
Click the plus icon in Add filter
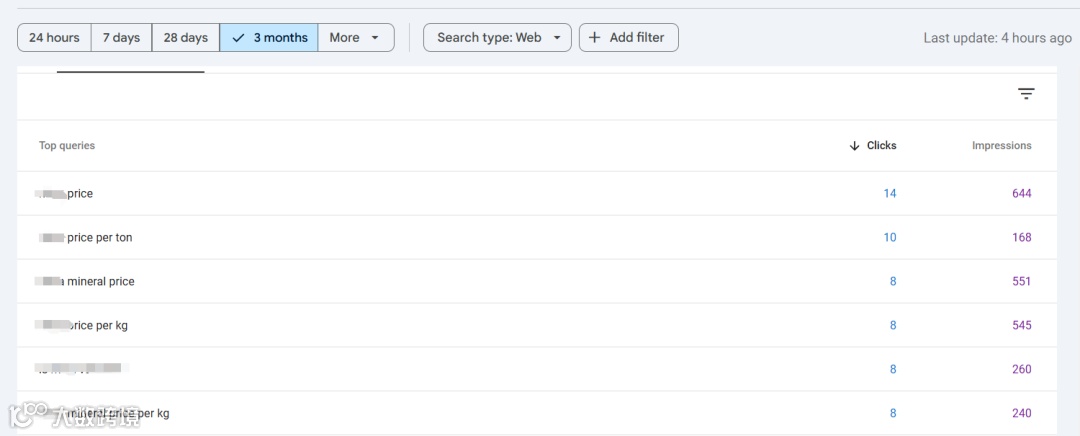pyautogui.click(x=594, y=38)
